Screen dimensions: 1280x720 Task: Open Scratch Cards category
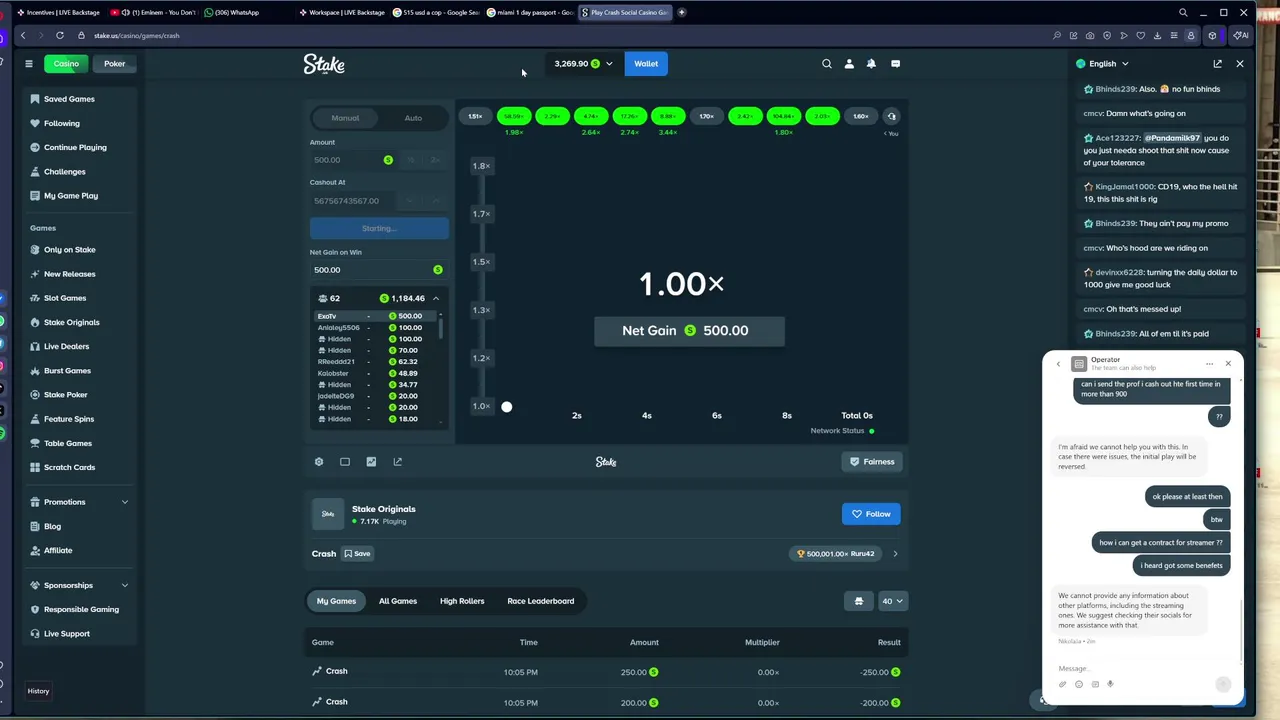pyautogui.click(x=69, y=467)
